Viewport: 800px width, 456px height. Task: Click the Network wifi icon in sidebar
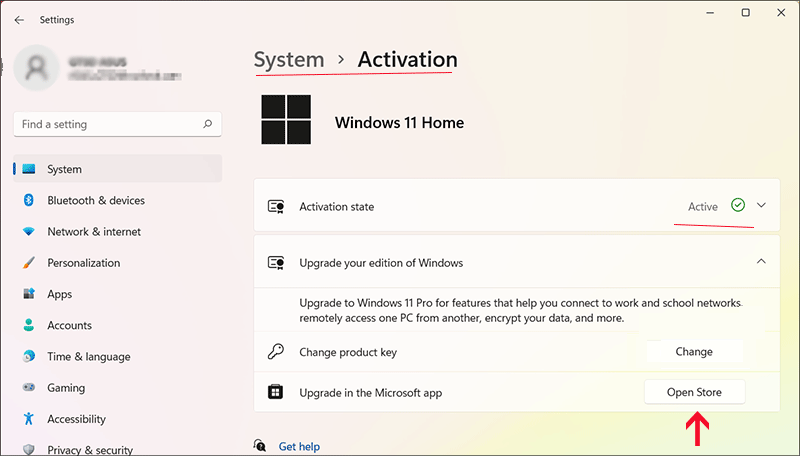click(x=29, y=232)
